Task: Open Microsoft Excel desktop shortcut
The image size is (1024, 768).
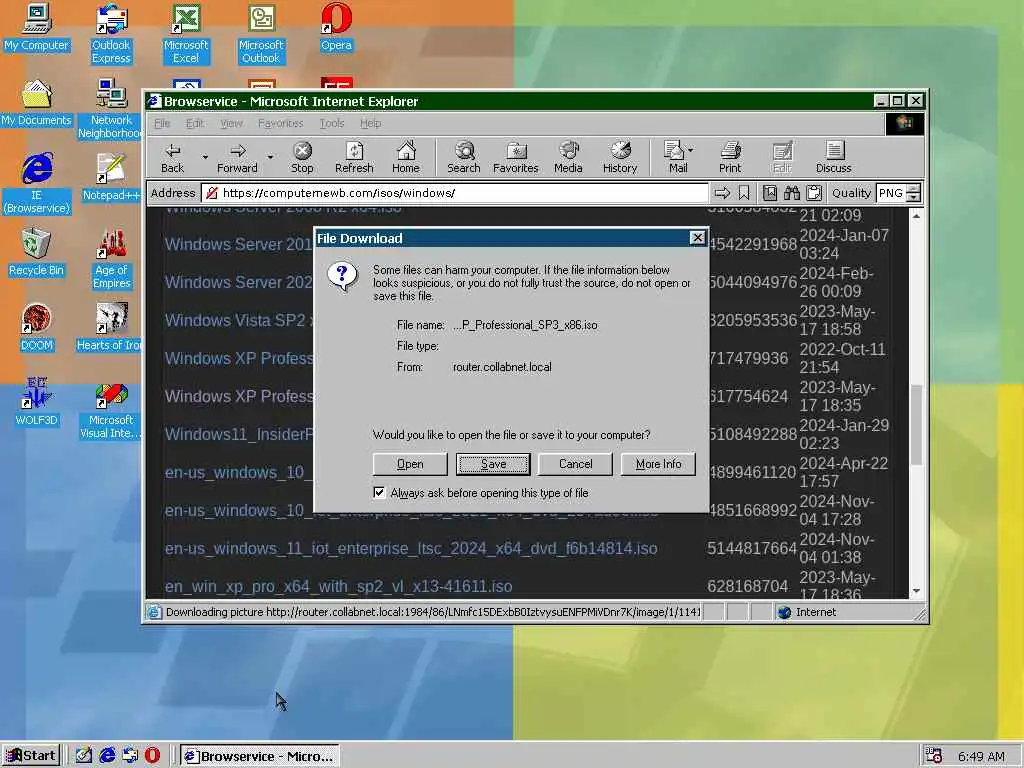Action: 185,34
